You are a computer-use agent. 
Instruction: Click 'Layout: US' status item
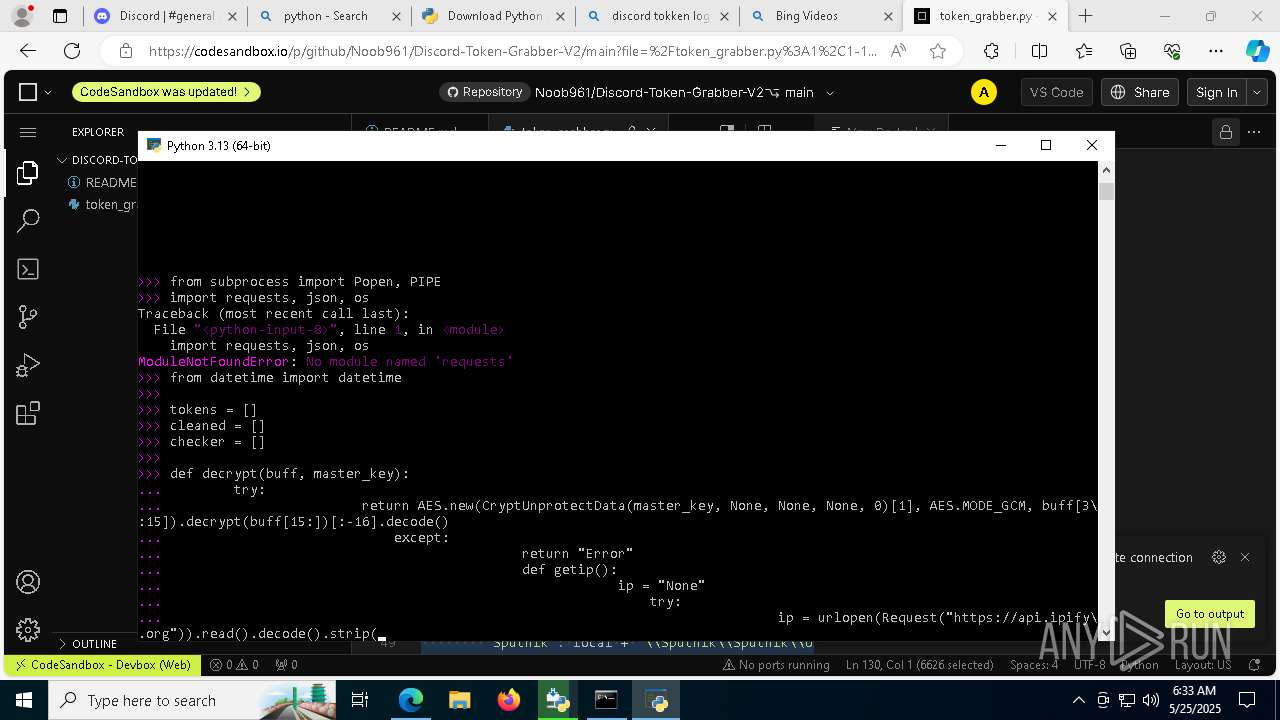[x=1203, y=664]
